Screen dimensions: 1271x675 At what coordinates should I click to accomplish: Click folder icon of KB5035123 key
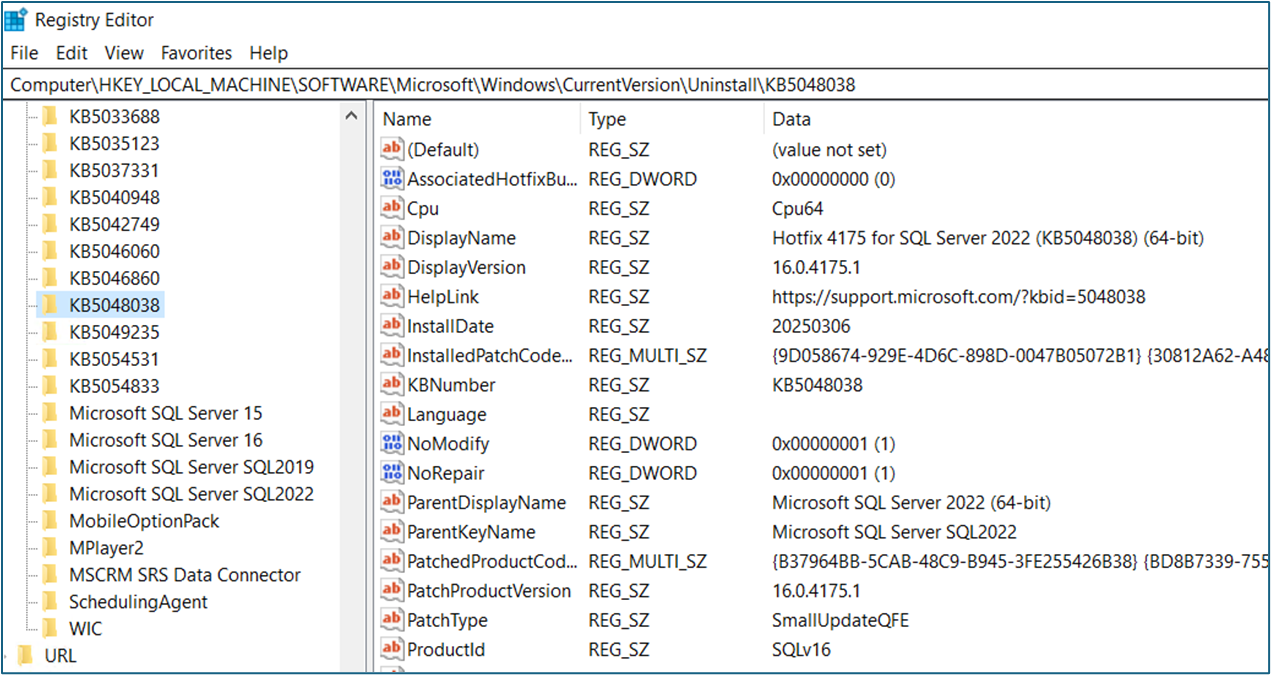(x=50, y=144)
